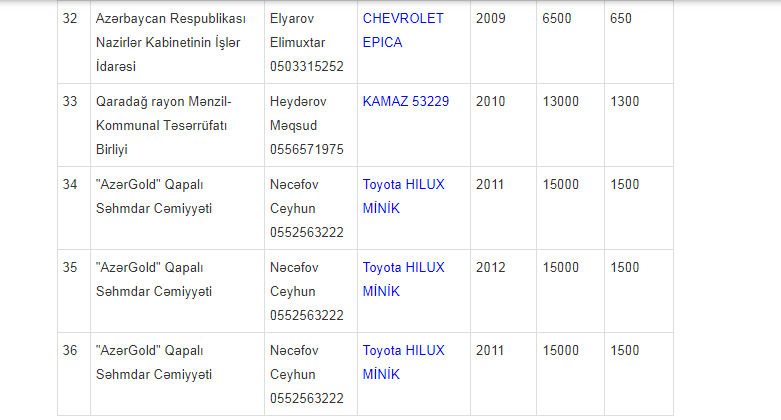Select Azərbaycan Respublikası Nazirlər Kabinetinin organization cell

[177, 42]
